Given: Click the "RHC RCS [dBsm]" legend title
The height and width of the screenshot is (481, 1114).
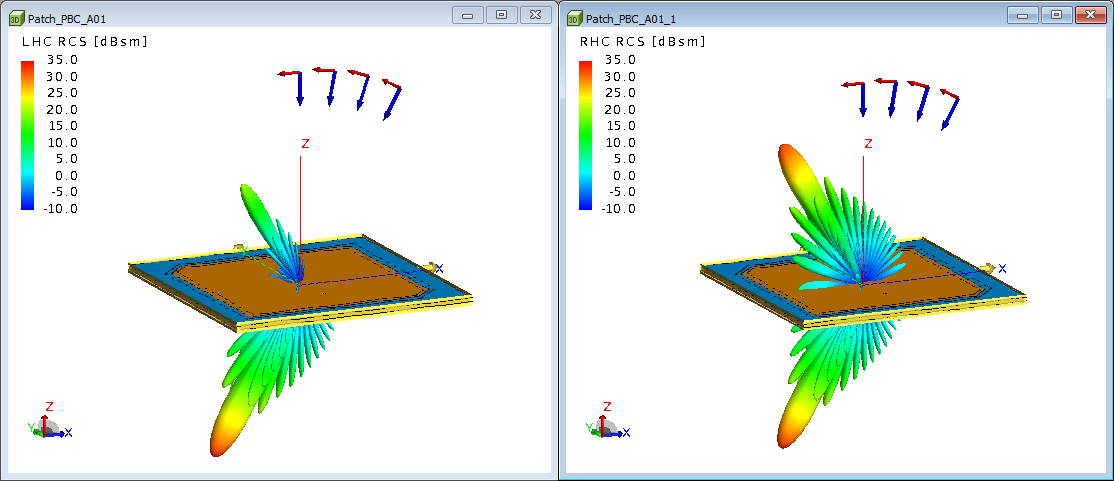Looking at the screenshot, I should (x=643, y=42).
